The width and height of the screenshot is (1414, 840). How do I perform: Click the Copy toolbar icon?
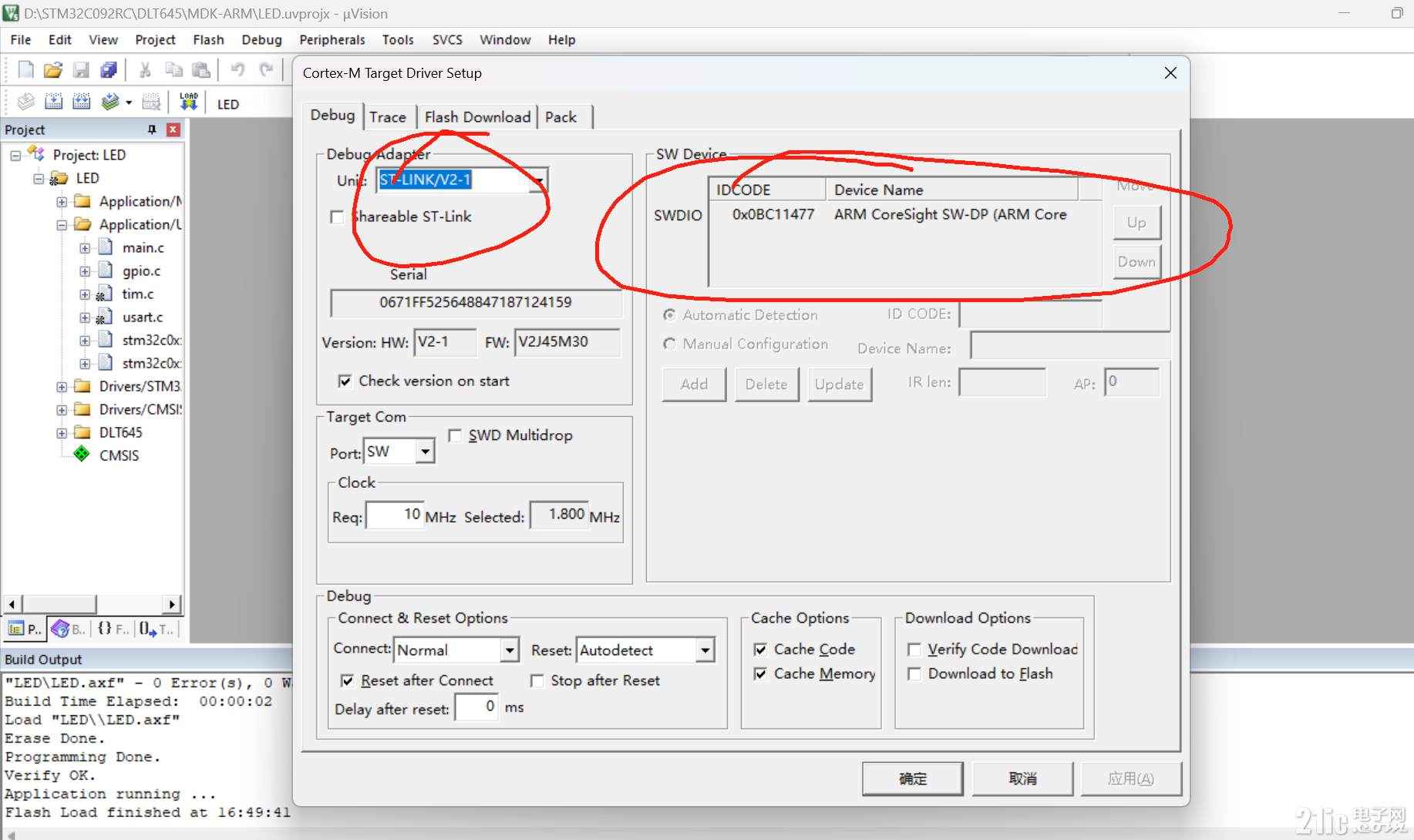[x=173, y=70]
